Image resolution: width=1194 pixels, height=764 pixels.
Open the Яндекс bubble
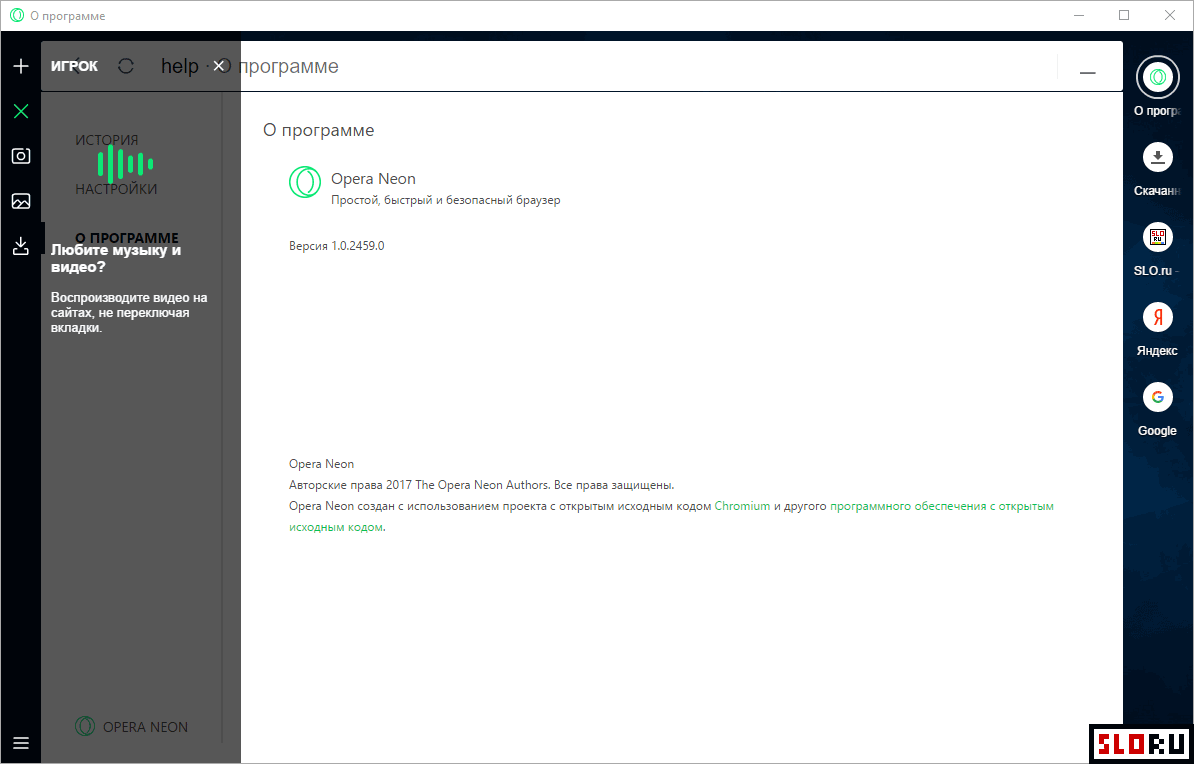pyautogui.click(x=1157, y=317)
